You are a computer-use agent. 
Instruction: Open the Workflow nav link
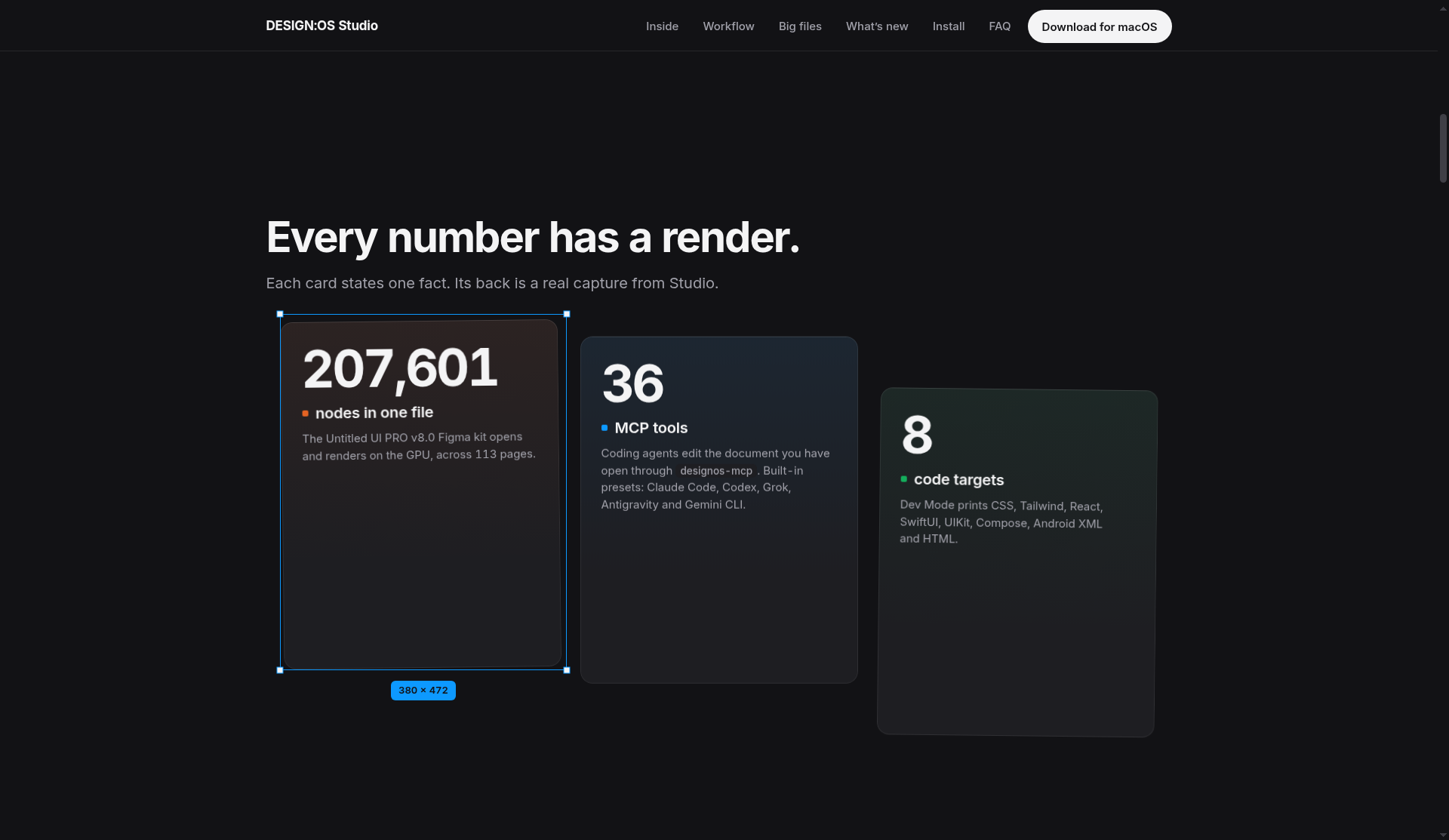[728, 26]
